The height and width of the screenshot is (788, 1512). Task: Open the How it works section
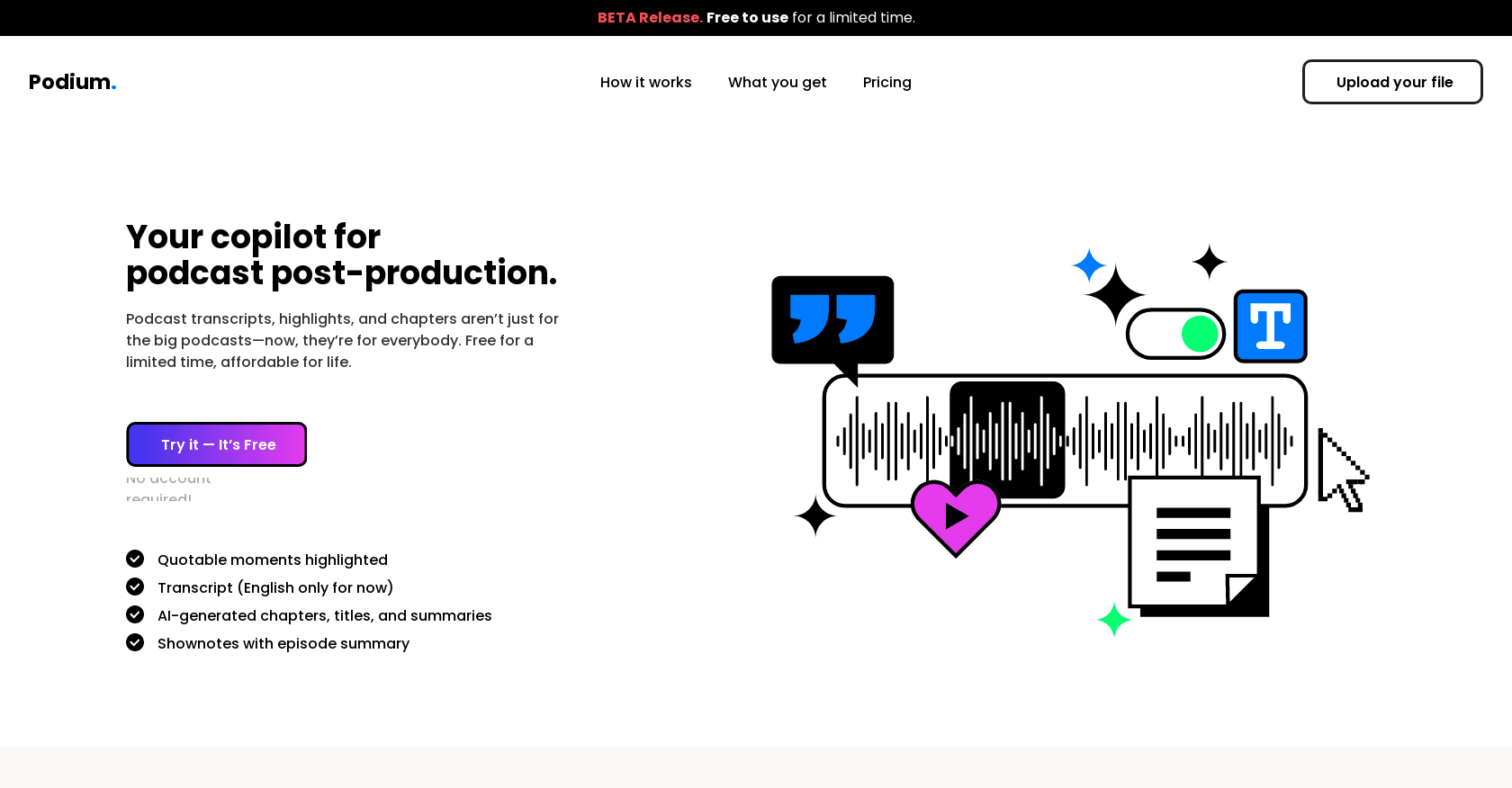pos(645,82)
